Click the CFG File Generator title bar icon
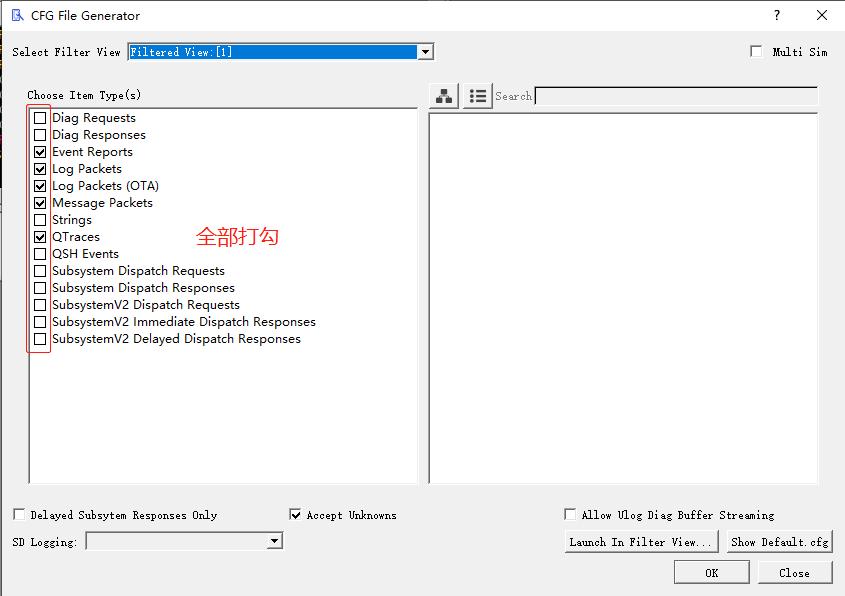 [17, 15]
